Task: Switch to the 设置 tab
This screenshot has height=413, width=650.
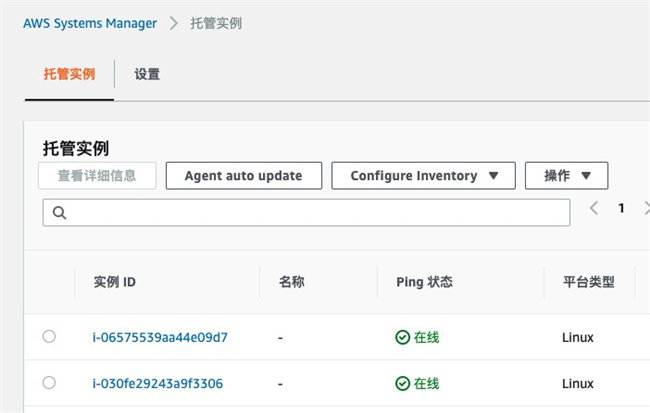Action: pos(147,74)
